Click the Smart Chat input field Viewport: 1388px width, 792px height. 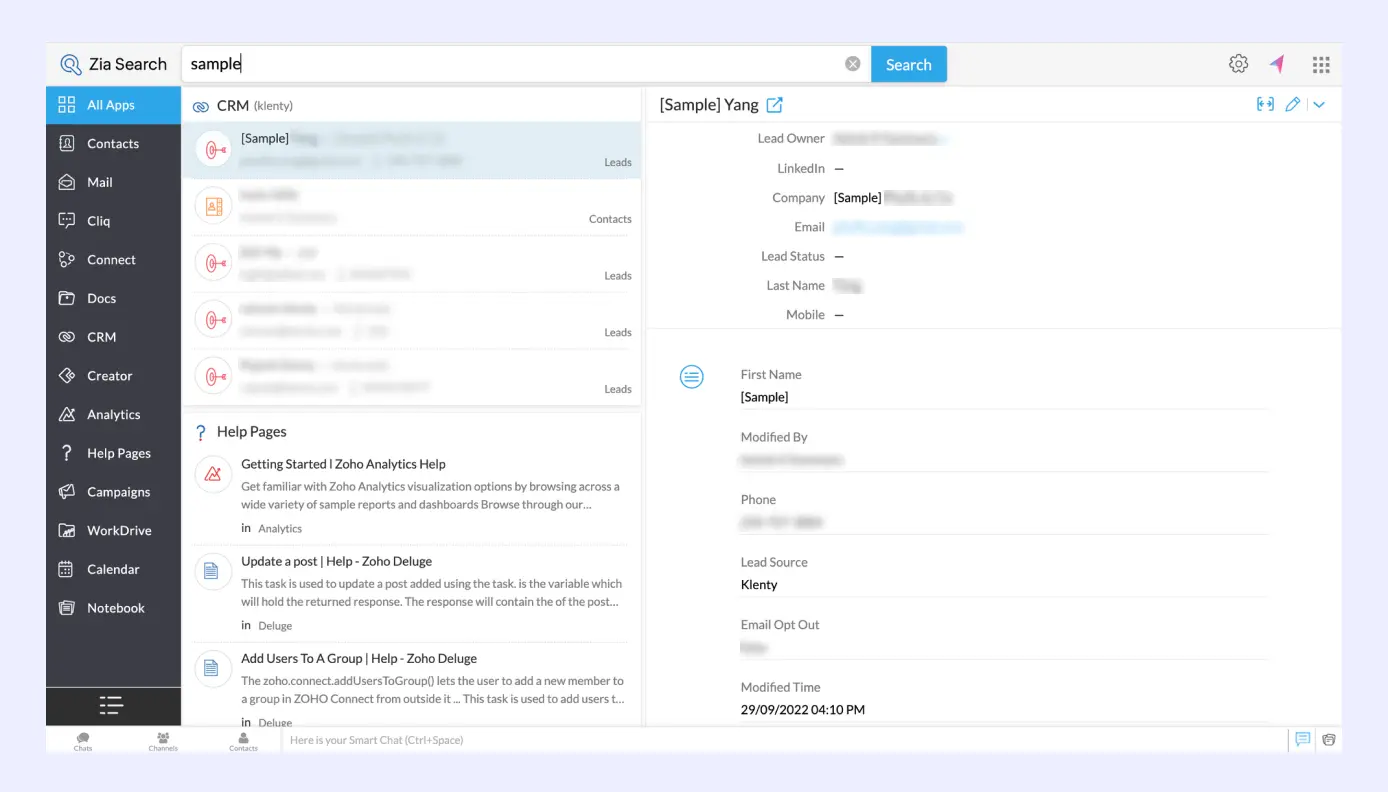pyautogui.click(x=784, y=741)
